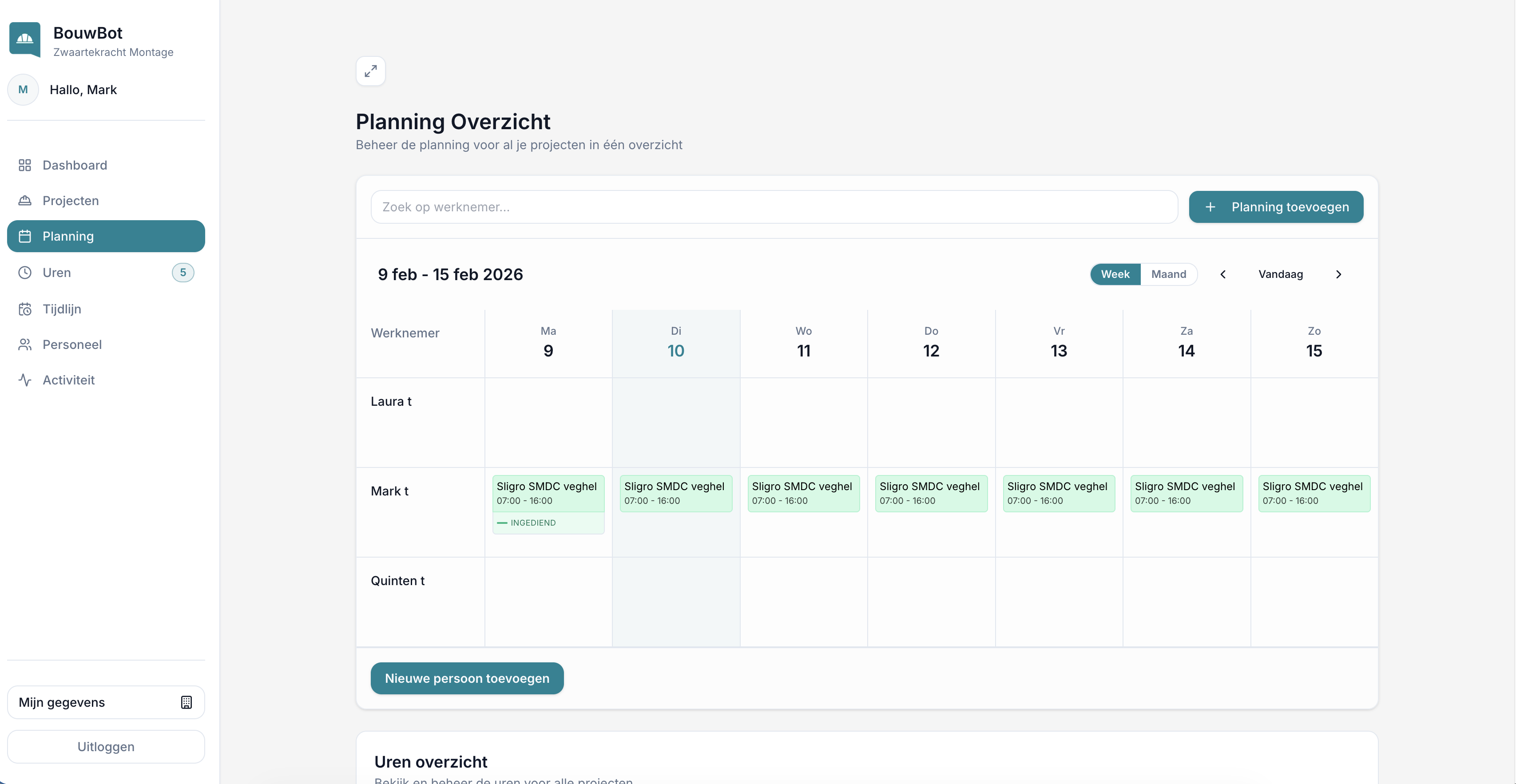Viewport: 1516px width, 784px height.
Task: Click the building icon in Mijn gegevens
Action: [x=186, y=702]
